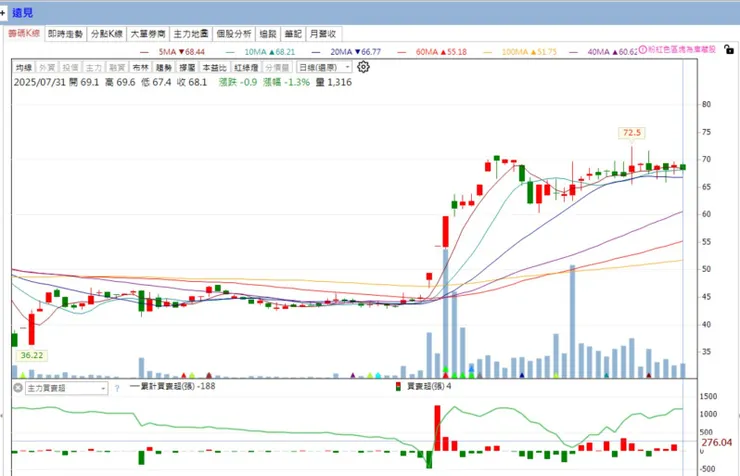The image size is (740, 476).
Task: Click the 買賣超(張) 4 label
Action: 429,386
